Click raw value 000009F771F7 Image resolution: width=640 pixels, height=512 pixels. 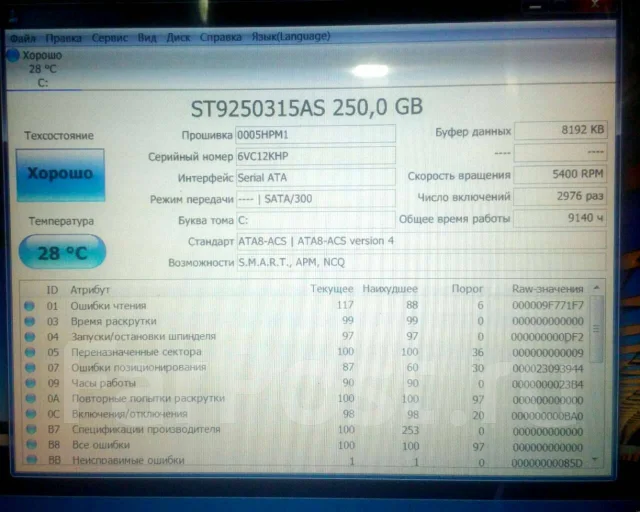click(x=548, y=305)
